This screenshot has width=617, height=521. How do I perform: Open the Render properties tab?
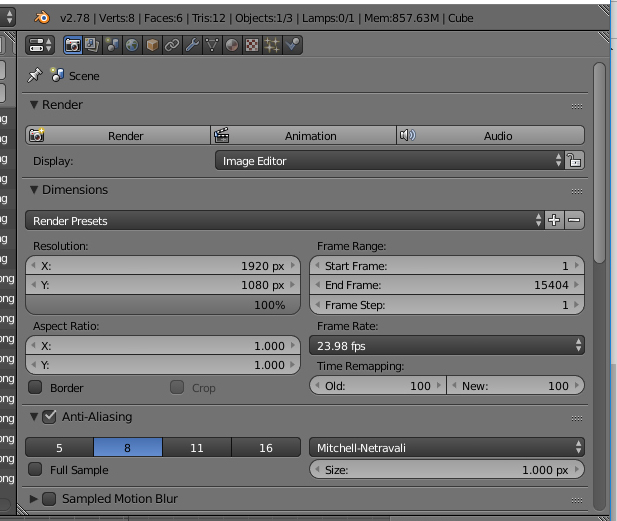[73, 45]
